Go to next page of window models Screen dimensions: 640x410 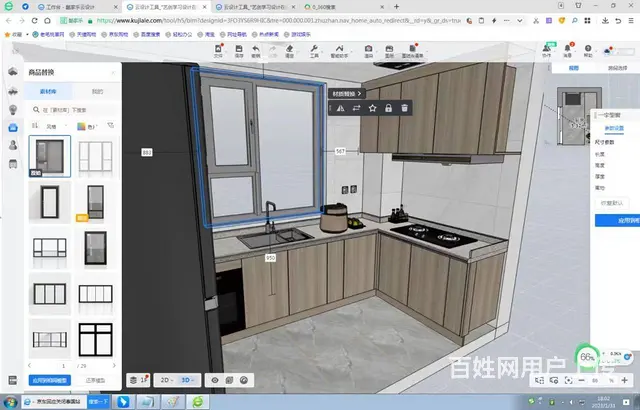[x=114, y=366]
